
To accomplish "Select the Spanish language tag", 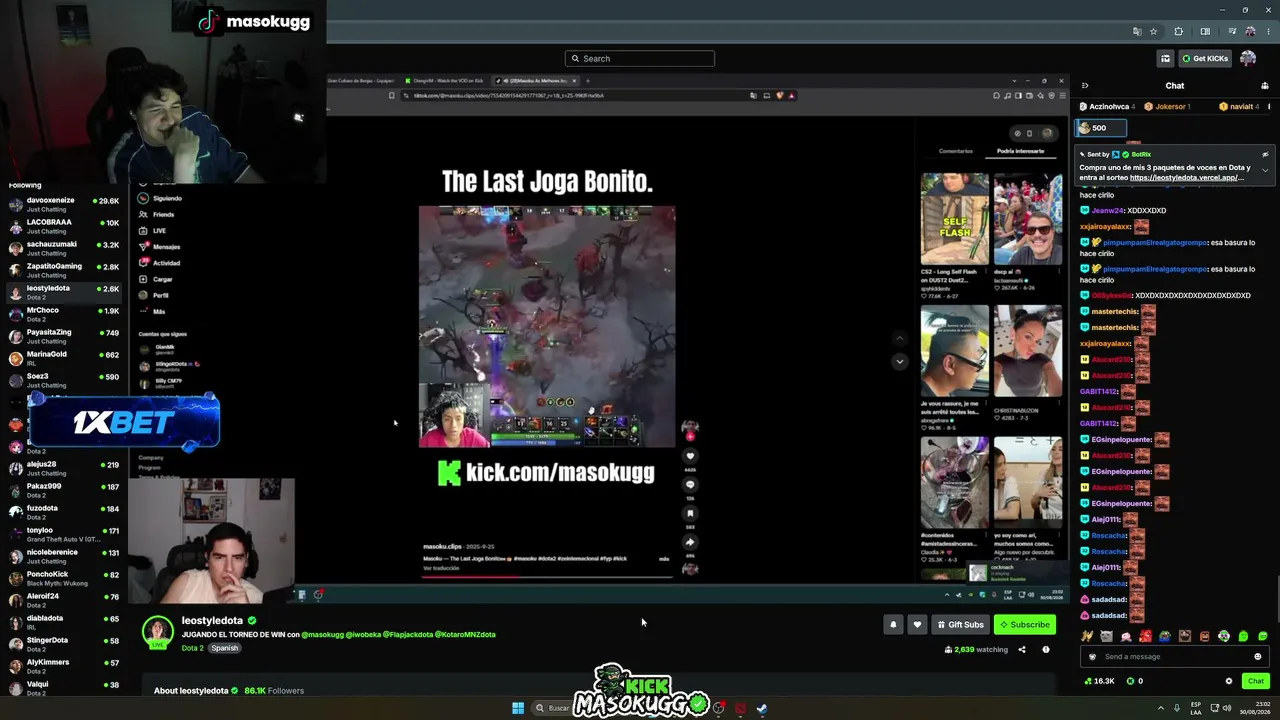I will (x=225, y=648).
